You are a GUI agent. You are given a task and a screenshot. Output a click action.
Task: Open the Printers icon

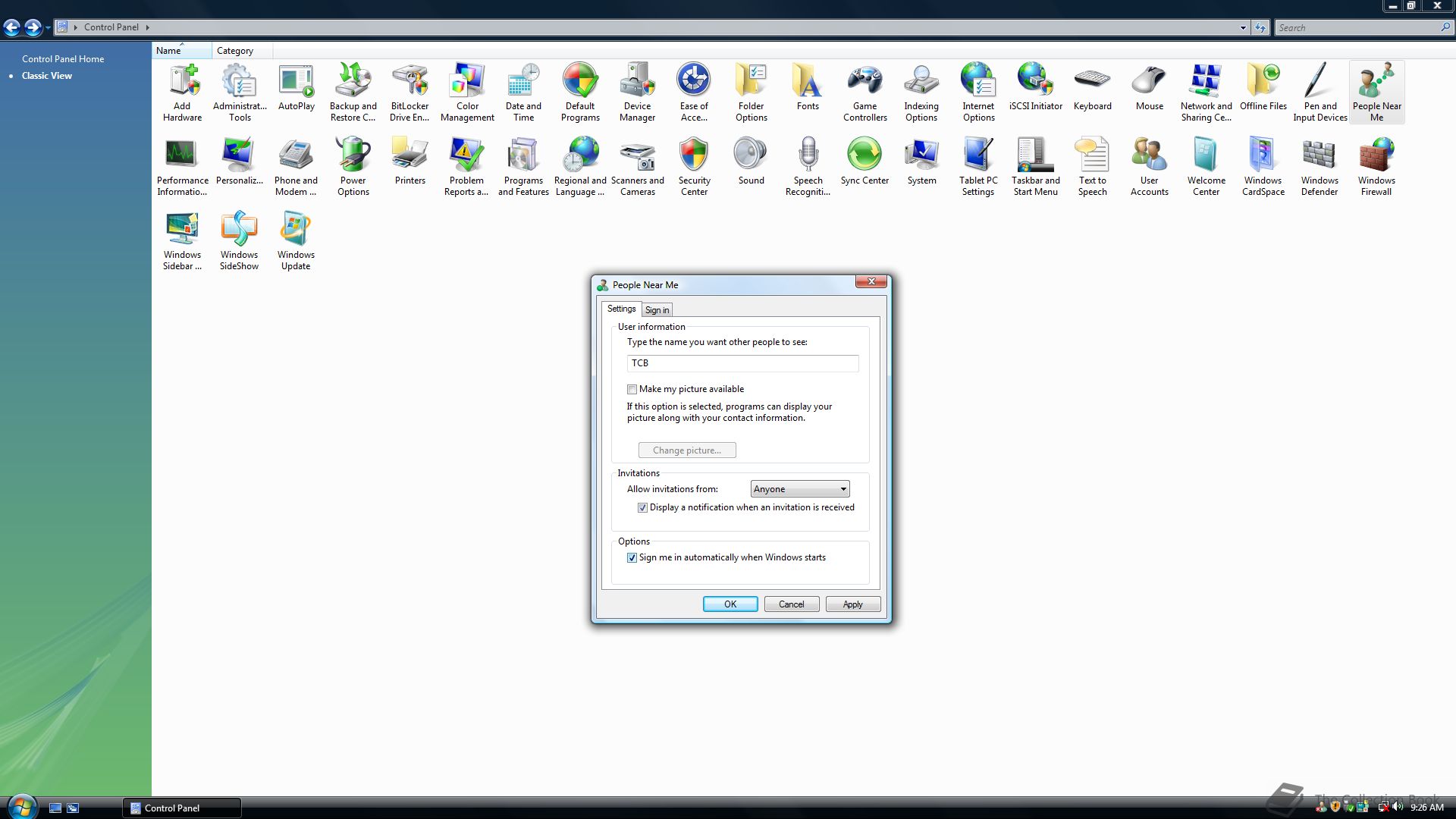(409, 162)
